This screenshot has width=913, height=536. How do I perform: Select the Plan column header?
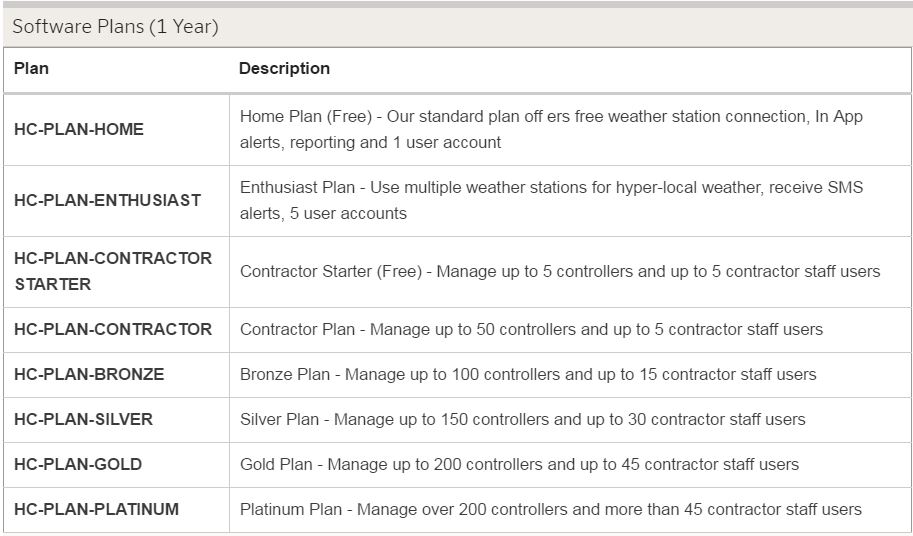click(31, 68)
